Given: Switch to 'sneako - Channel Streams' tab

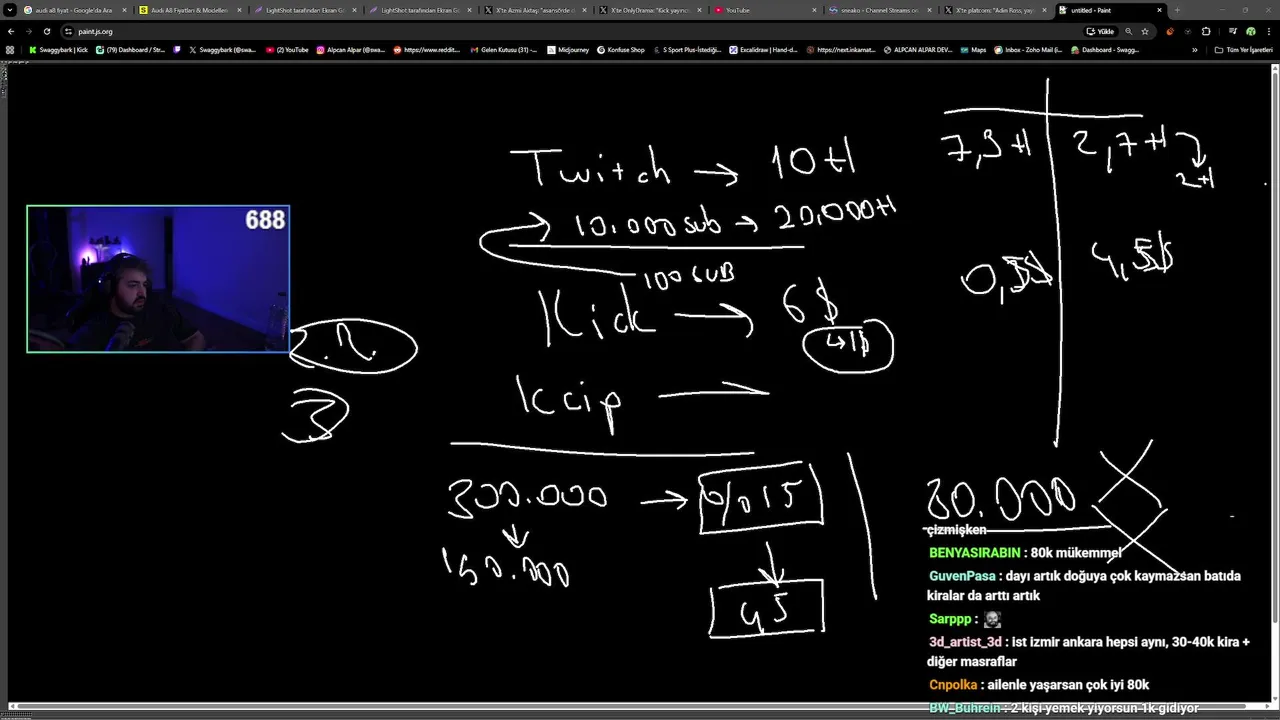Looking at the screenshot, I should pos(880,10).
